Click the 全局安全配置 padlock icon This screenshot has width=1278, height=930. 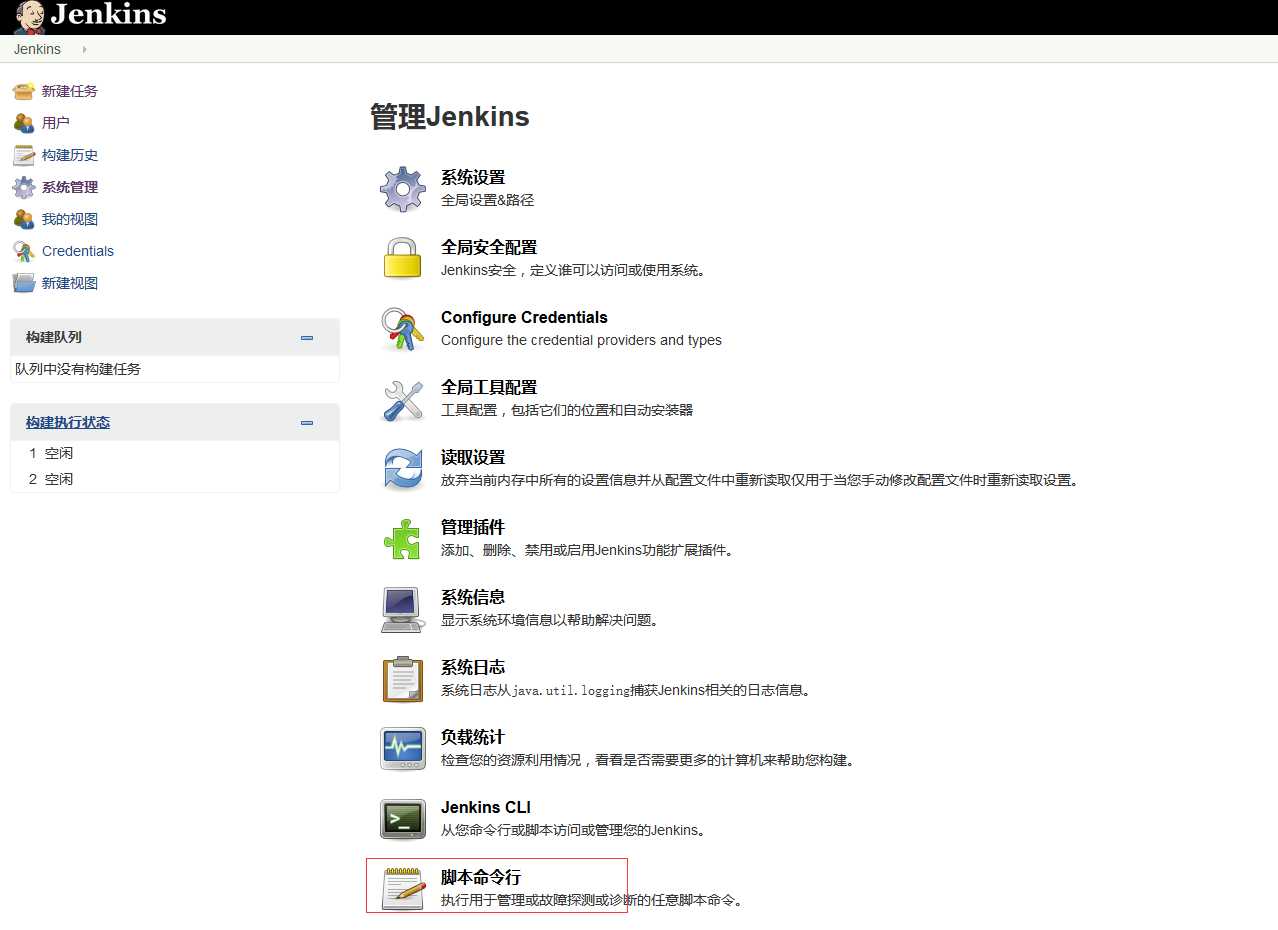pyautogui.click(x=403, y=259)
